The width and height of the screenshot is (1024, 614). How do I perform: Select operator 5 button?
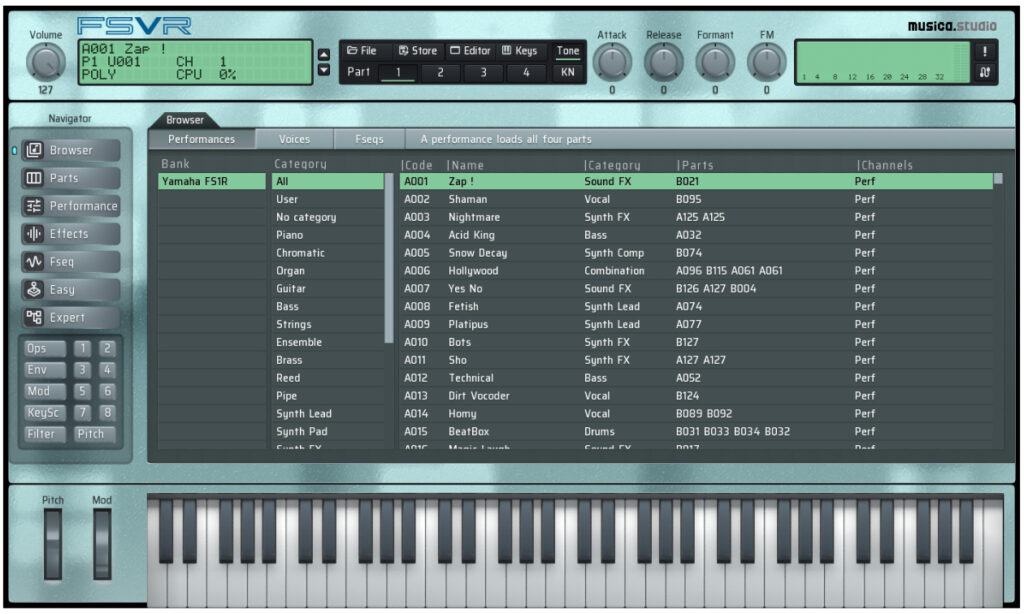[x=82, y=391]
